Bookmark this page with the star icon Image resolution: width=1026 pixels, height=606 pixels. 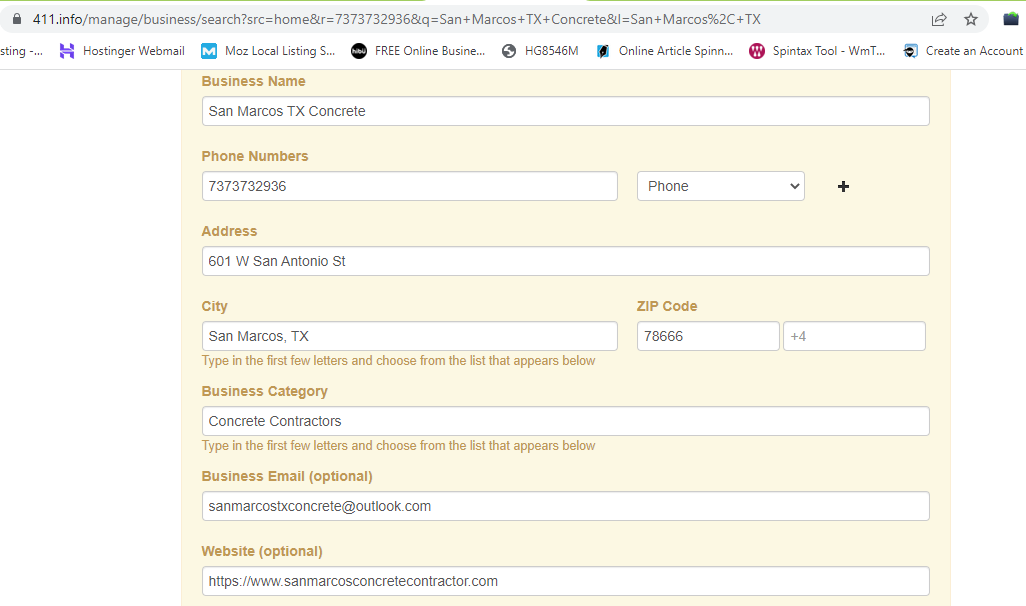coord(970,19)
